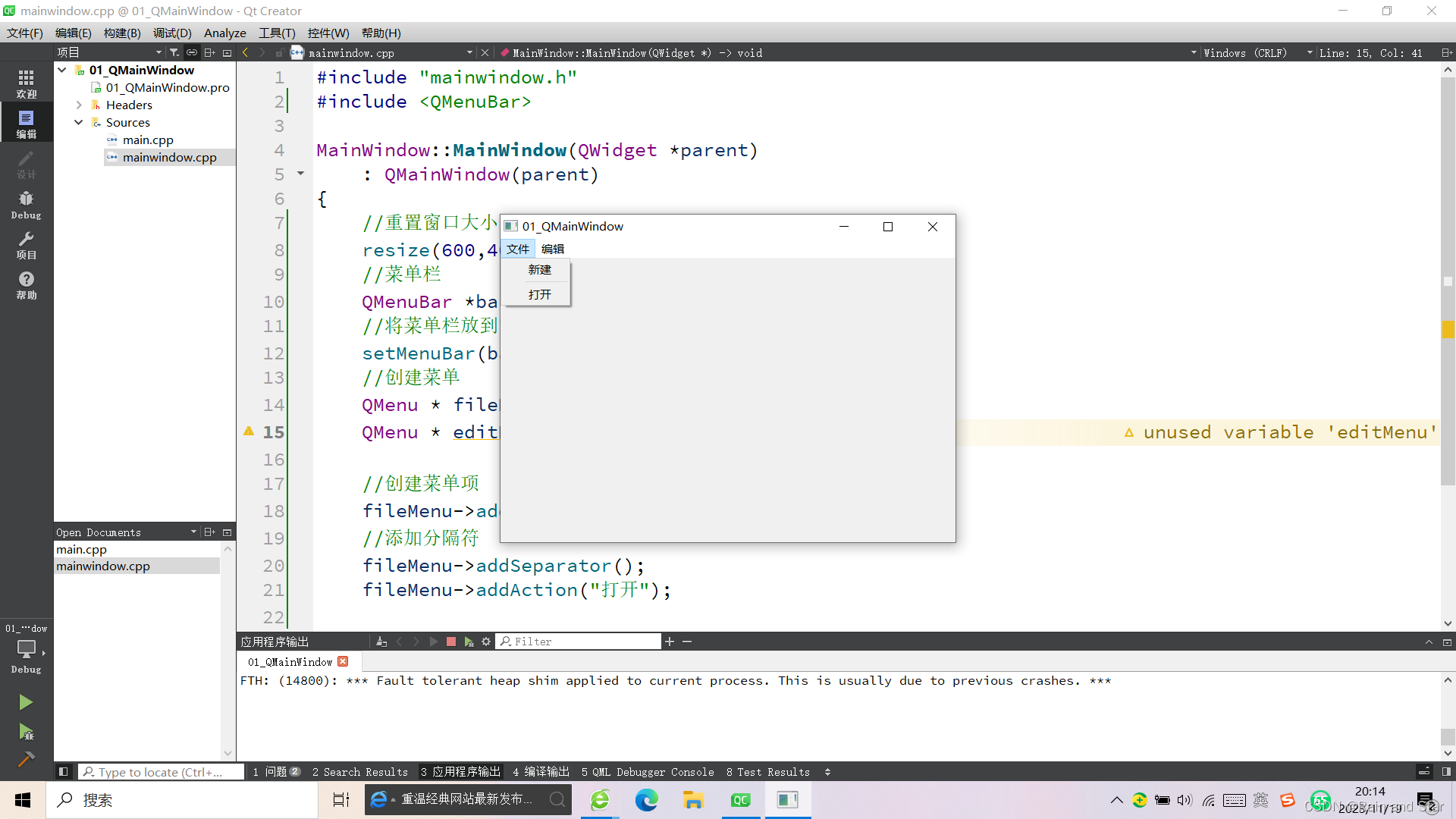Screen dimensions: 1456x819
Task: Toggle link-with-editor in project panel
Action: click(192, 53)
